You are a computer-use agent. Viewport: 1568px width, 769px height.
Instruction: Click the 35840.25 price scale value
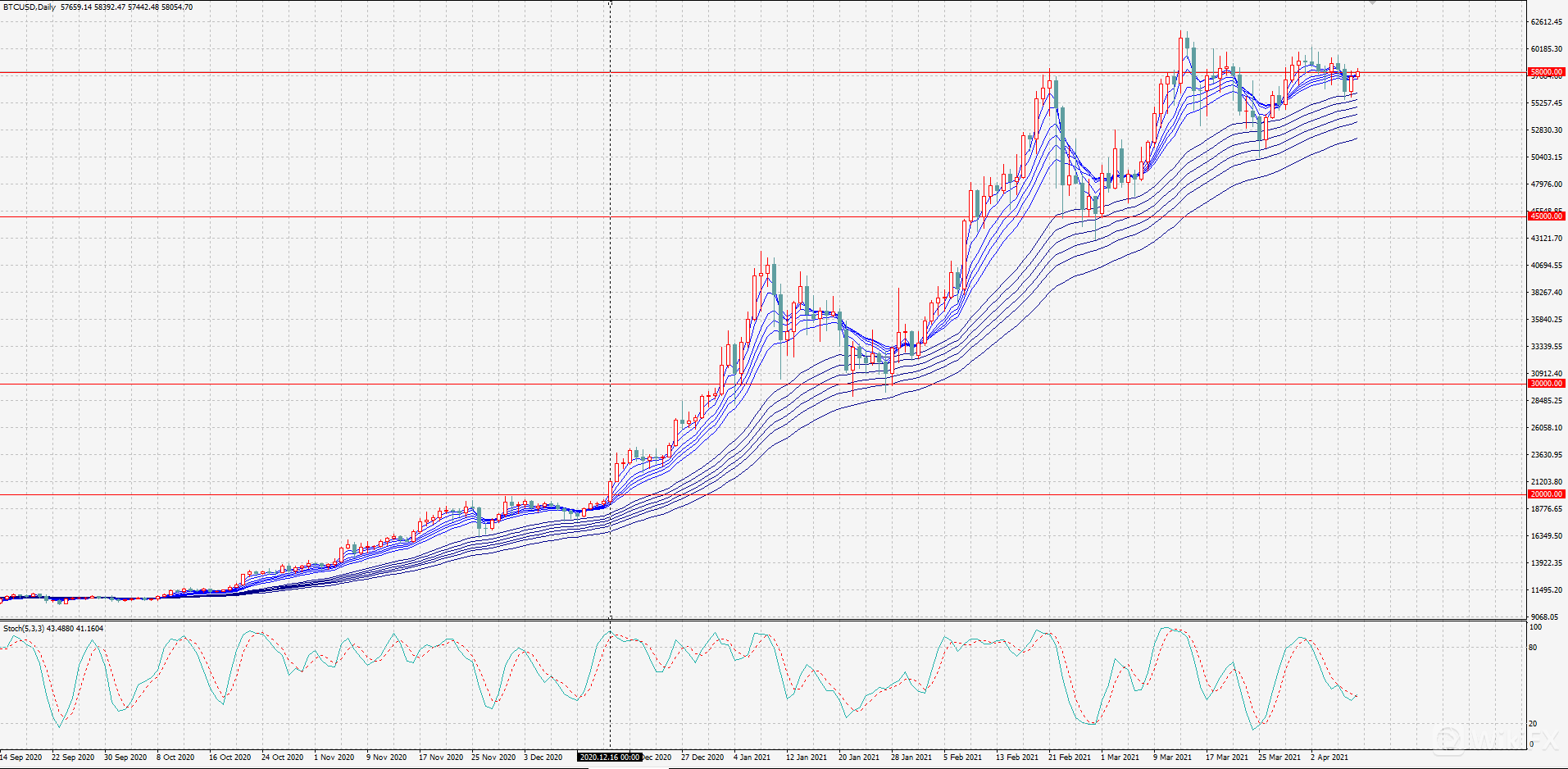(1546, 320)
